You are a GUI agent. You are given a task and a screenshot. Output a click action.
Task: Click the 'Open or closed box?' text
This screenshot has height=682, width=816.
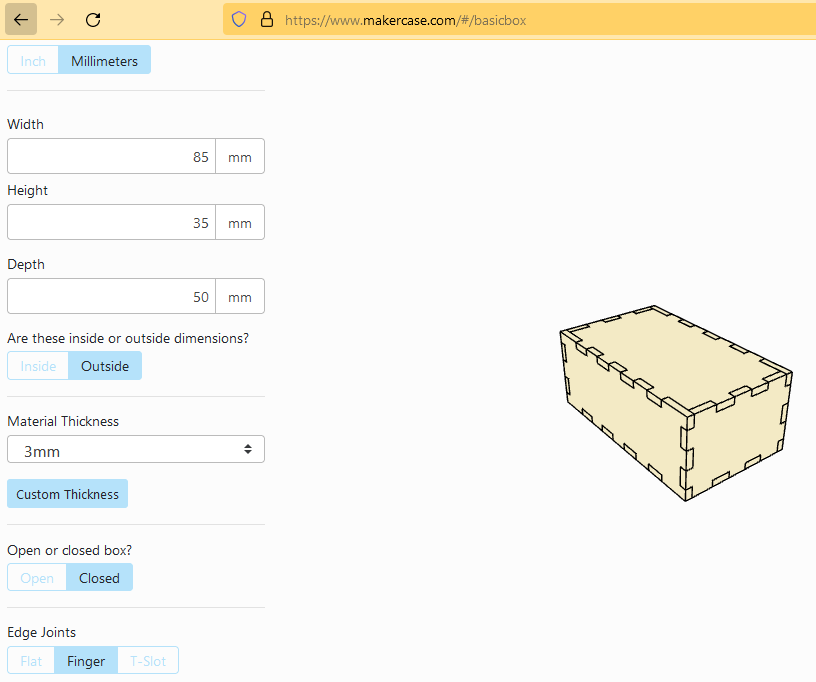coord(70,550)
